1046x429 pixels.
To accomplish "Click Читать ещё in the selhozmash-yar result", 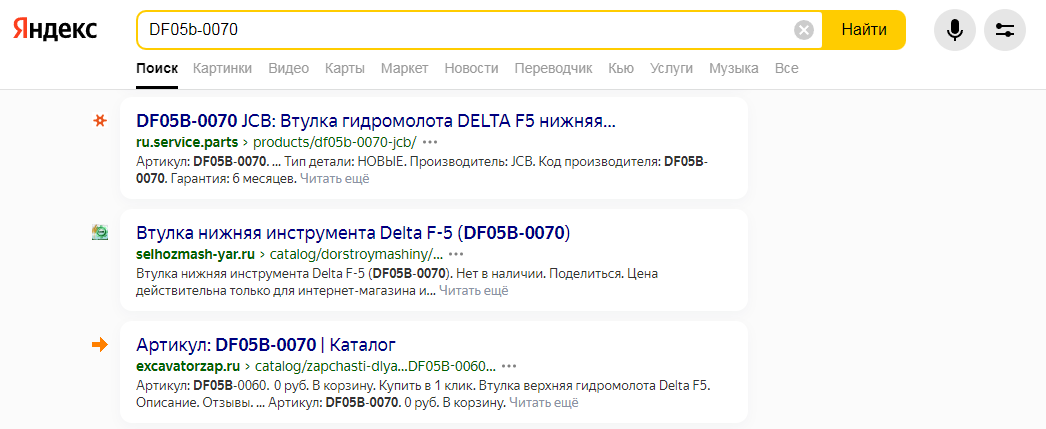I will point(474,291).
